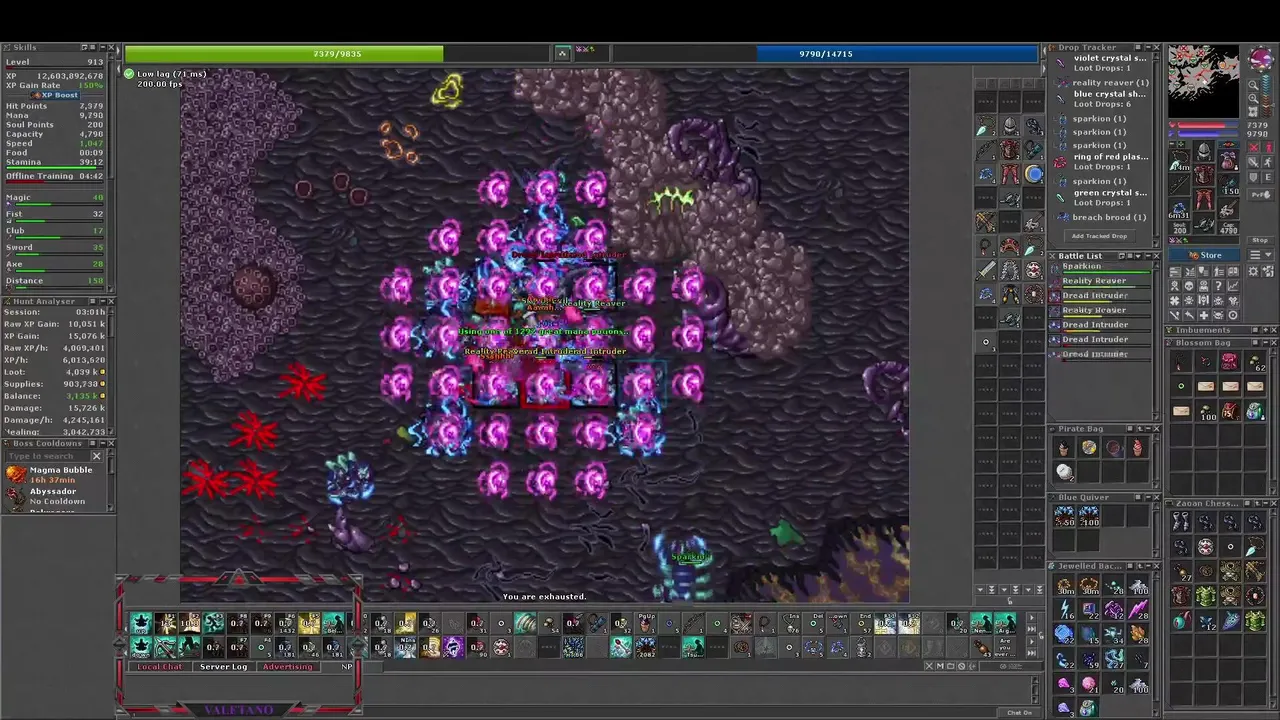The width and height of the screenshot is (1280, 720).
Task: Use the action bar slot showing 2082
Action: (x=647, y=647)
